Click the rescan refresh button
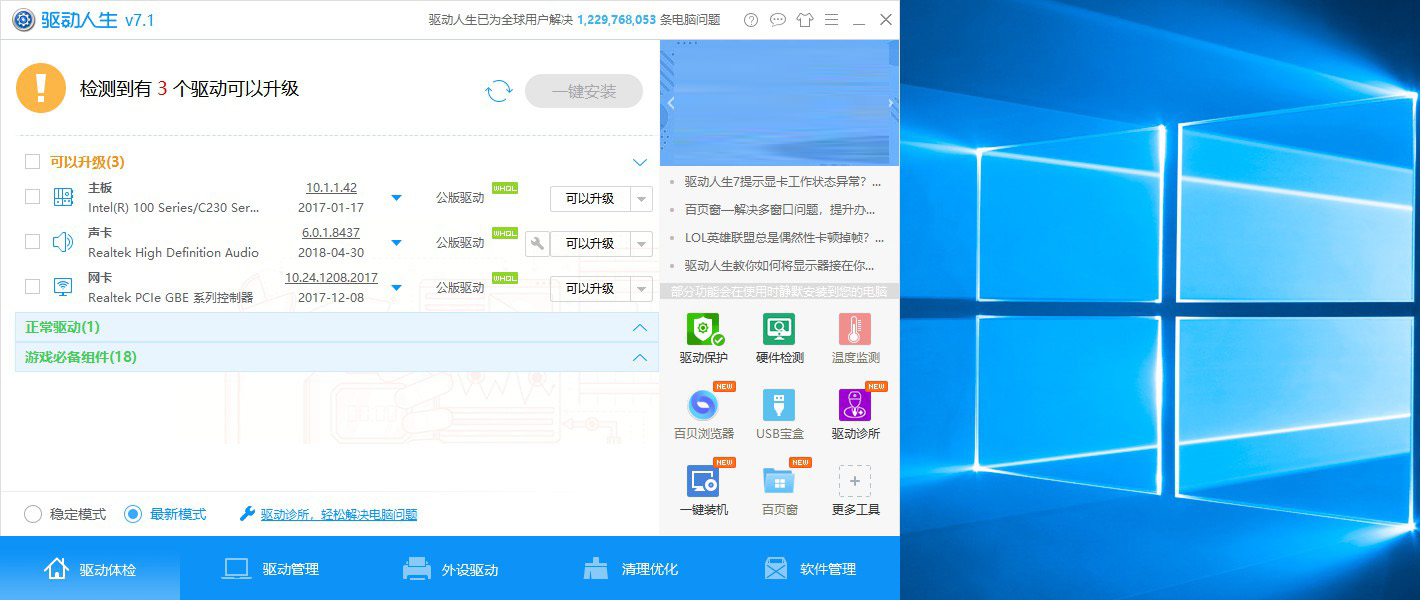The image size is (1420, 600). (498, 90)
